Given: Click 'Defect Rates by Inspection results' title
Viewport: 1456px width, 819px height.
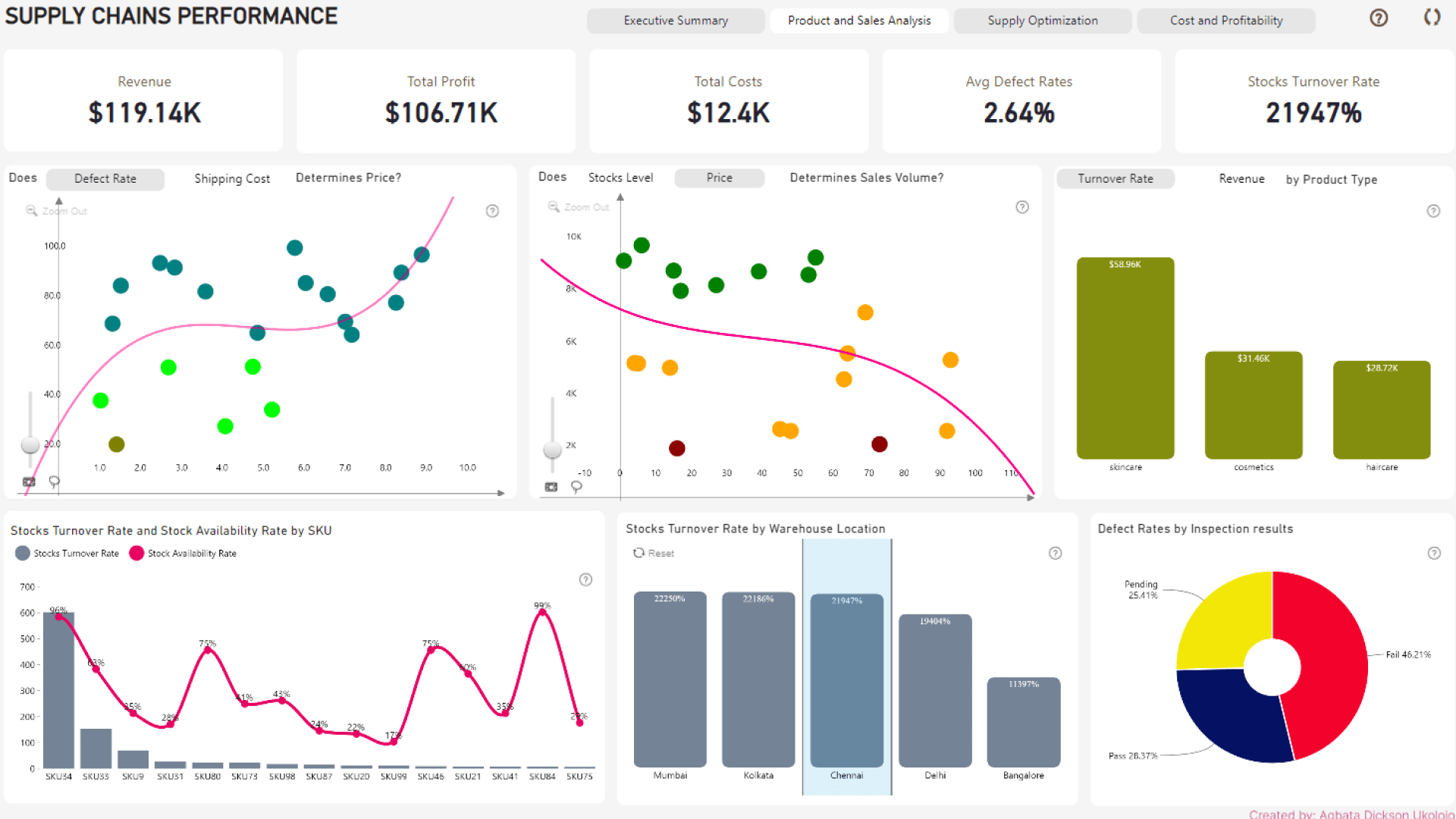Looking at the screenshot, I should [x=1195, y=529].
